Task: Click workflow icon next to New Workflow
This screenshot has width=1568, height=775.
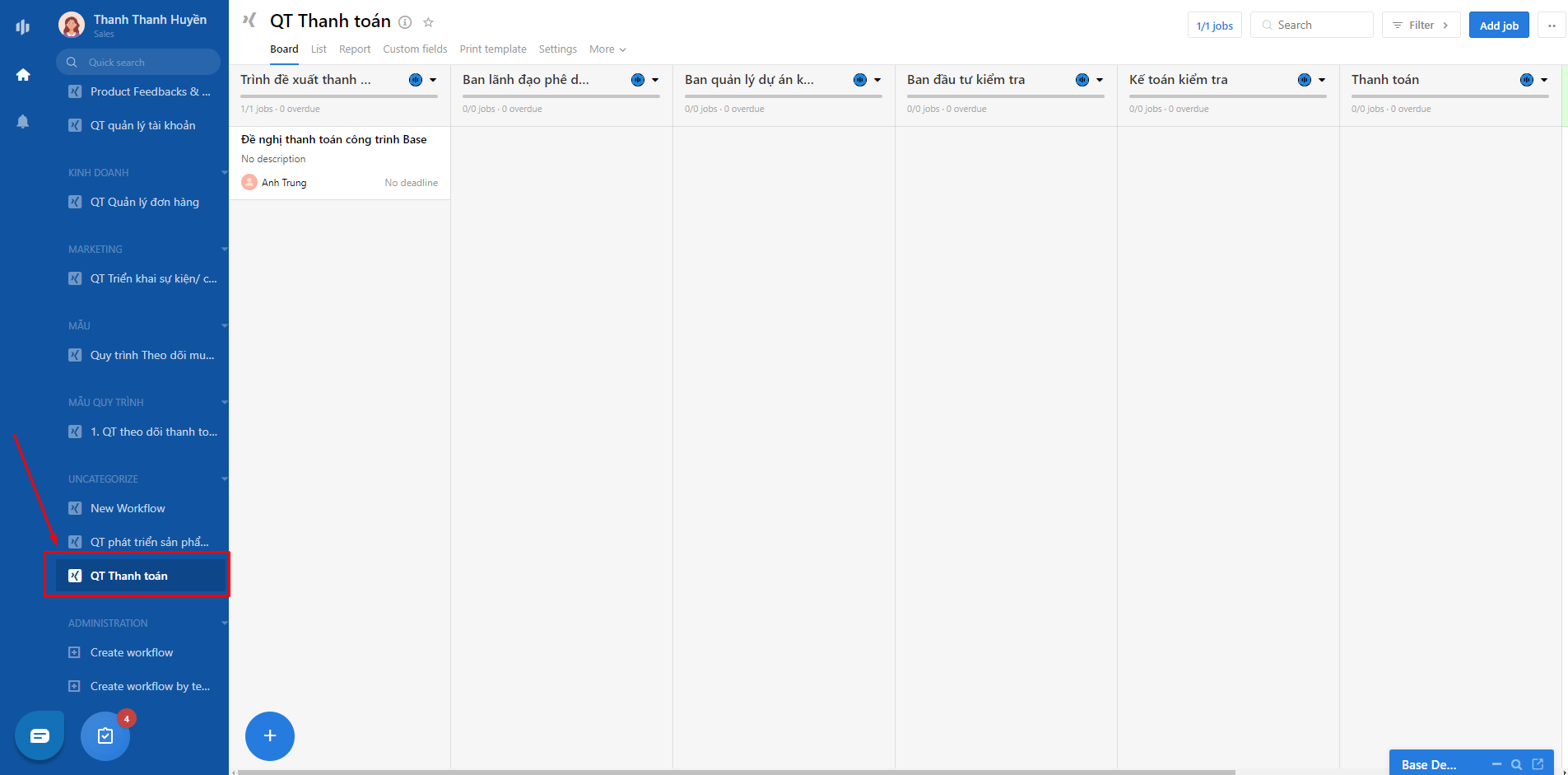Action: [75, 508]
